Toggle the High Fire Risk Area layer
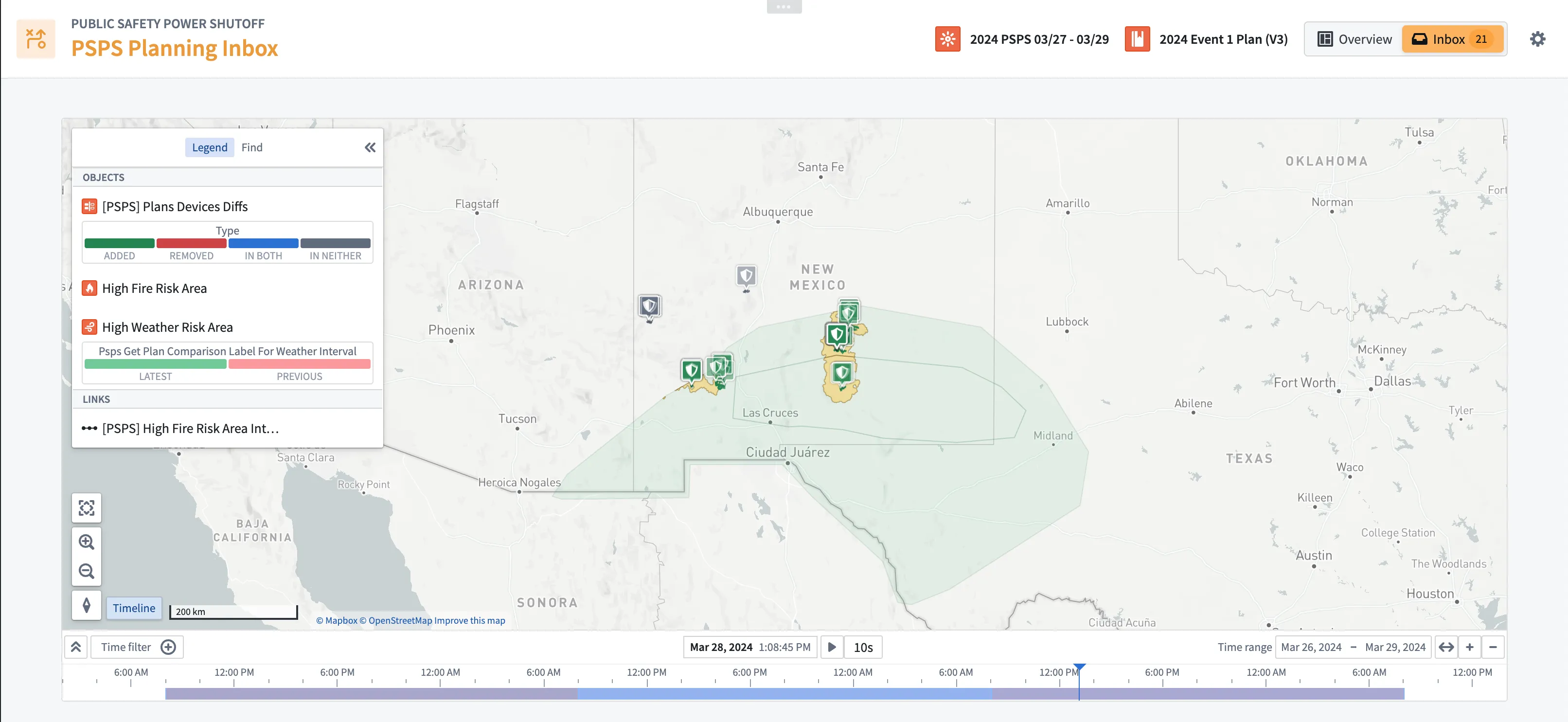The width and height of the screenshot is (1568, 722). tap(154, 288)
